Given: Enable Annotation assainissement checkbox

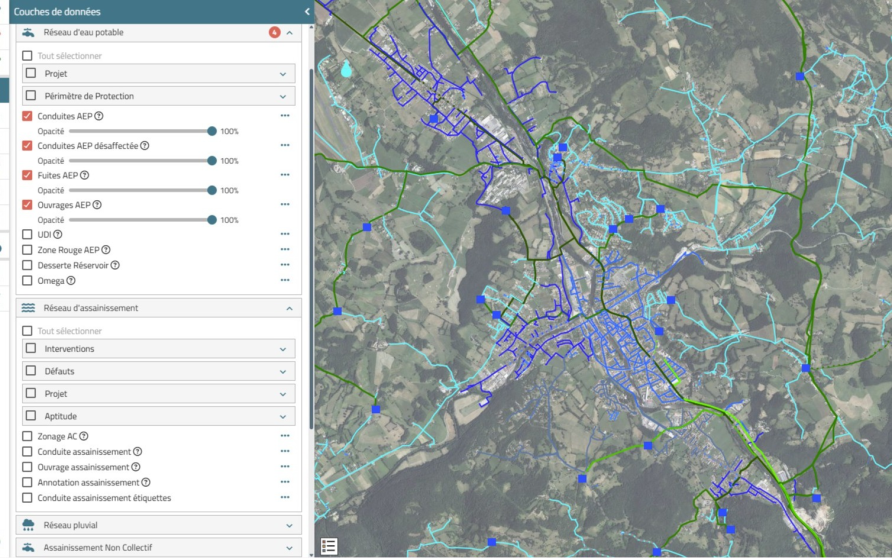Looking at the screenshot, I should click(27, 482).
